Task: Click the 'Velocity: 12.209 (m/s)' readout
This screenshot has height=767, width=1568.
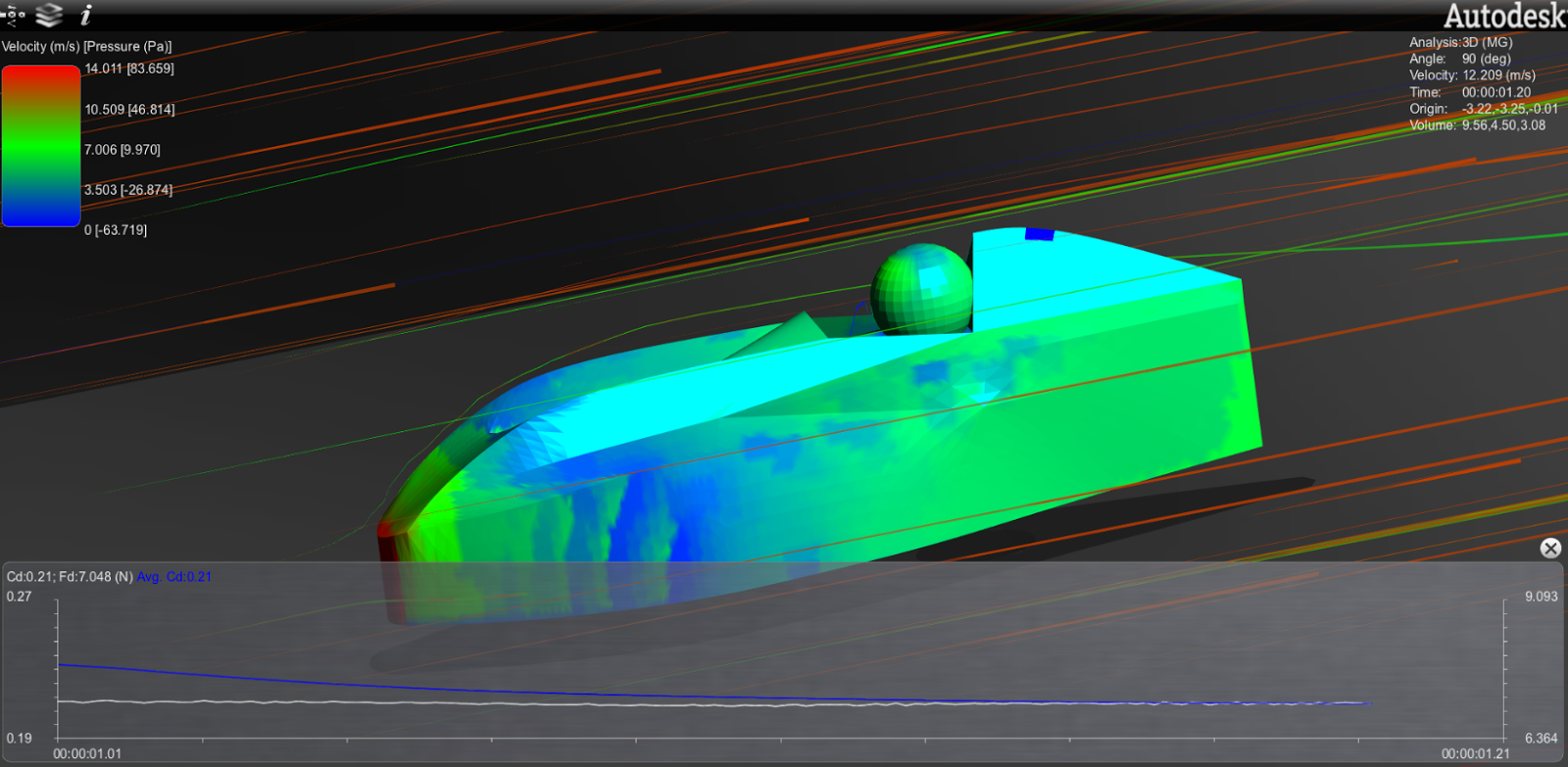Action: tap(1472, 75)
